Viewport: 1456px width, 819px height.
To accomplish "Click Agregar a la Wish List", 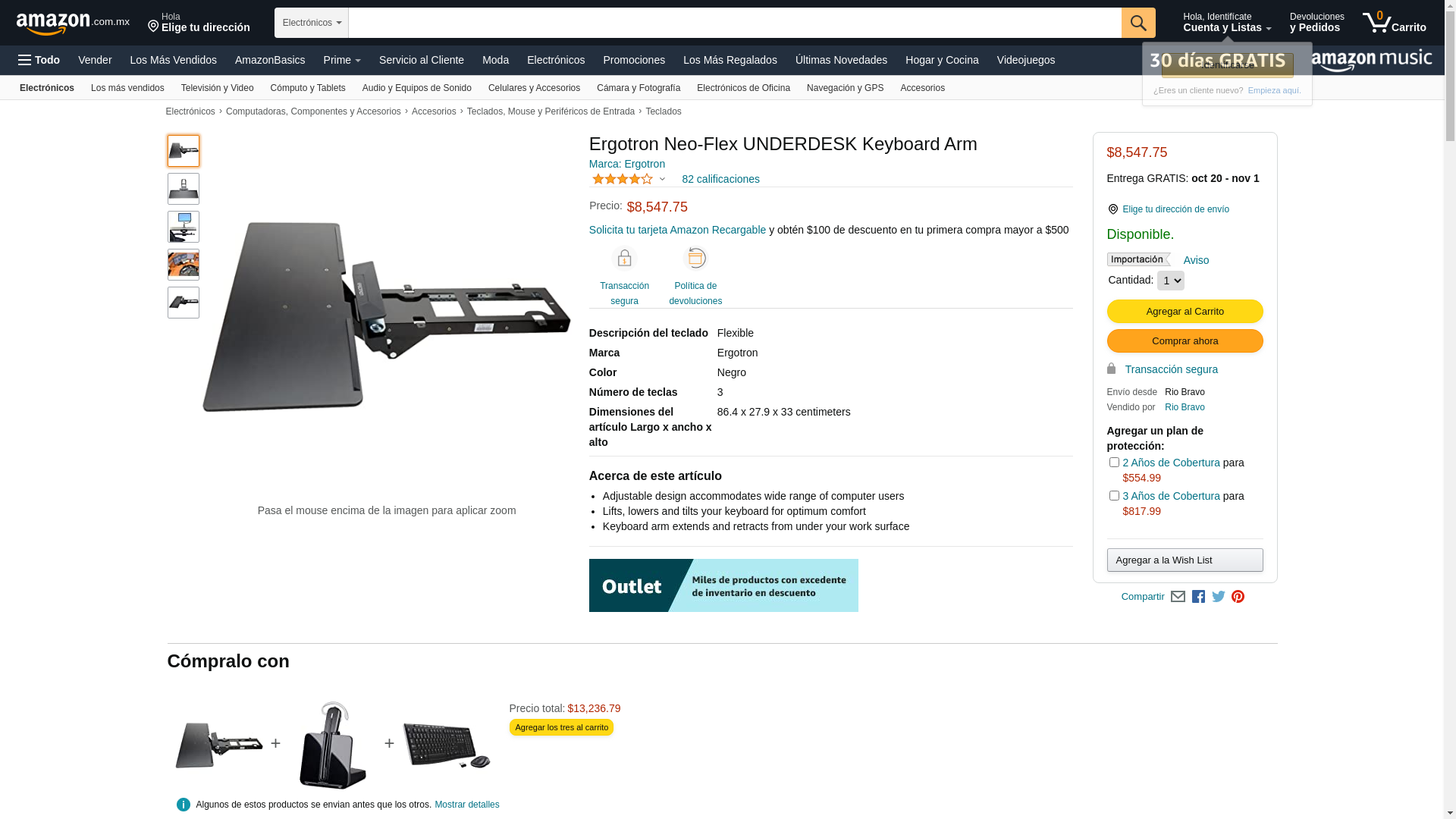I will tap(1185, 560).
